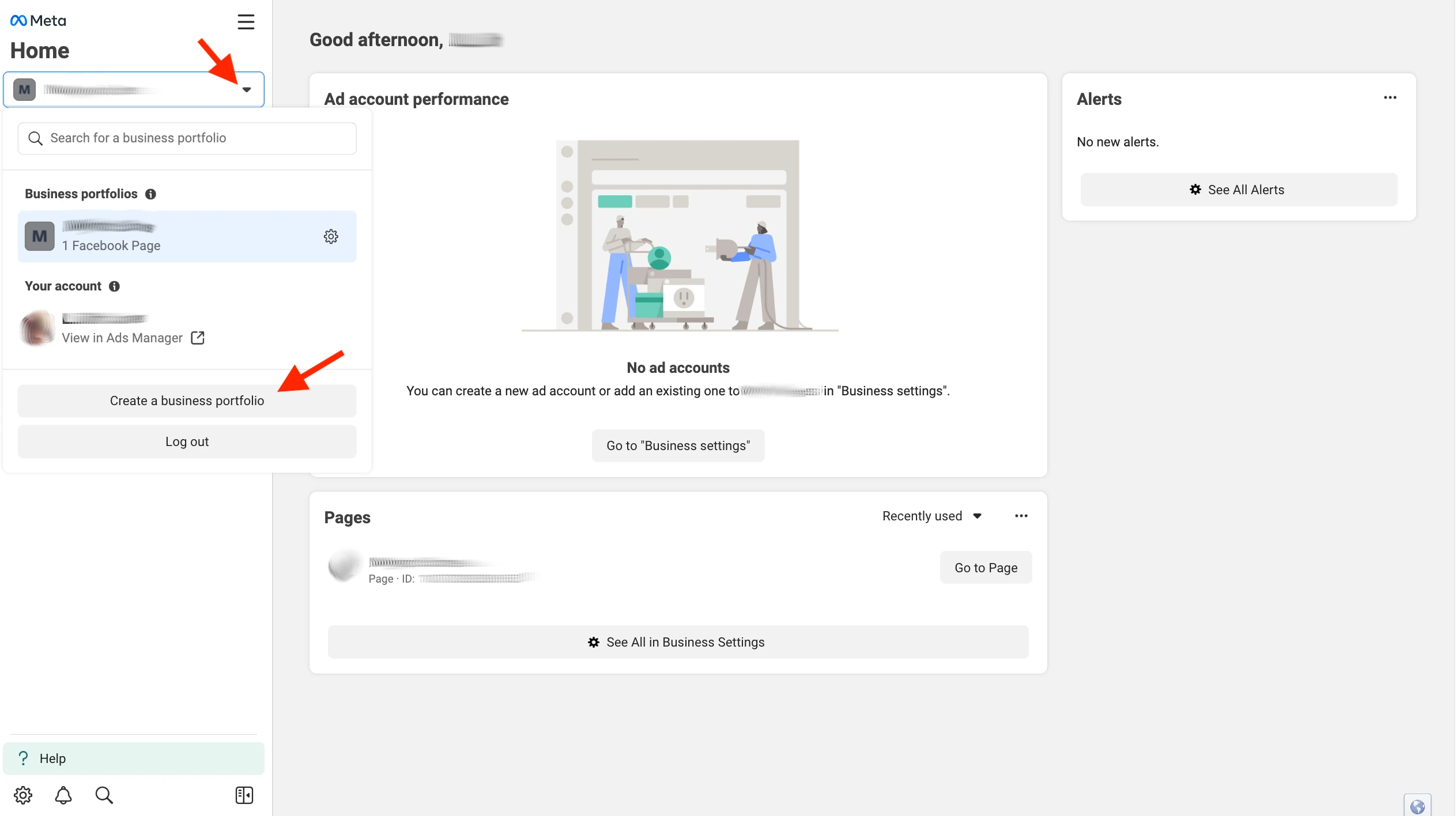Click the "Page · ID:" text
This screenshot has width=1456, height=816.
click(391, 579)
